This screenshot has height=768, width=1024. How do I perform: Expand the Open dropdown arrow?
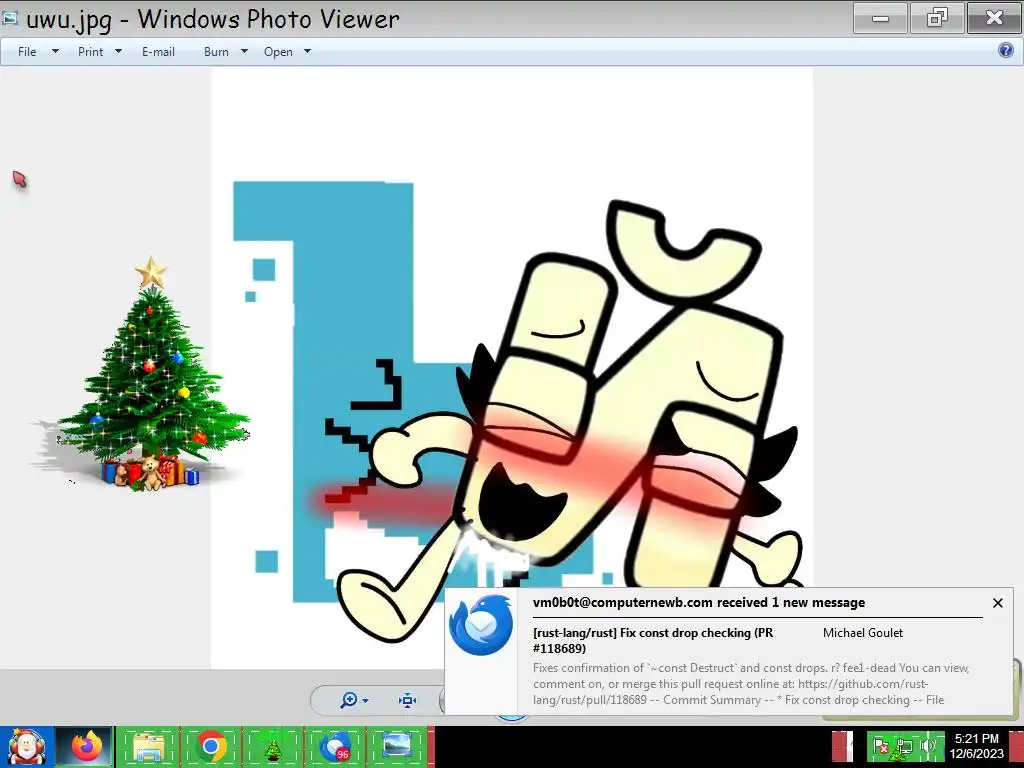[308, 51]
